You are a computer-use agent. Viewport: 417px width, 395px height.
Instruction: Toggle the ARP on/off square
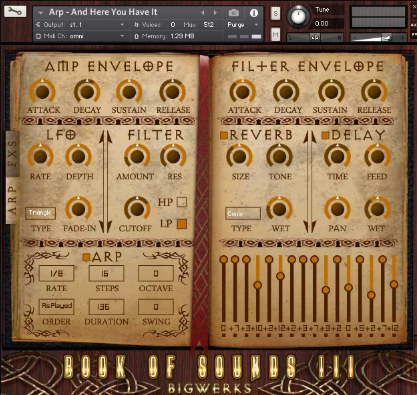(x=86, y=257)
